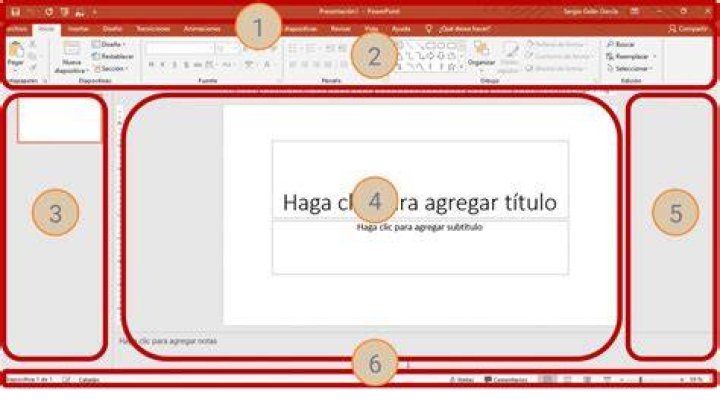Open the Ayuda tab
This screenshot has width=720, height=401.
click(401, 28)
